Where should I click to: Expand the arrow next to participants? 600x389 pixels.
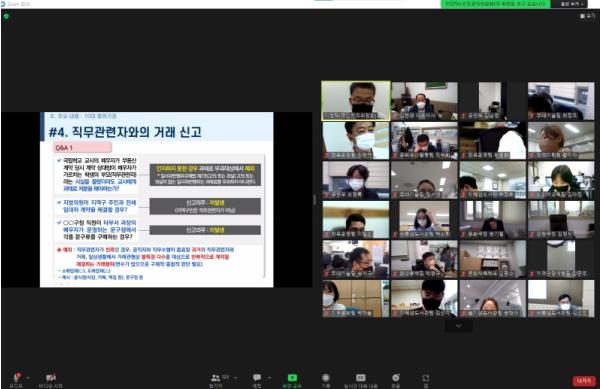click(x=235, y=378)
